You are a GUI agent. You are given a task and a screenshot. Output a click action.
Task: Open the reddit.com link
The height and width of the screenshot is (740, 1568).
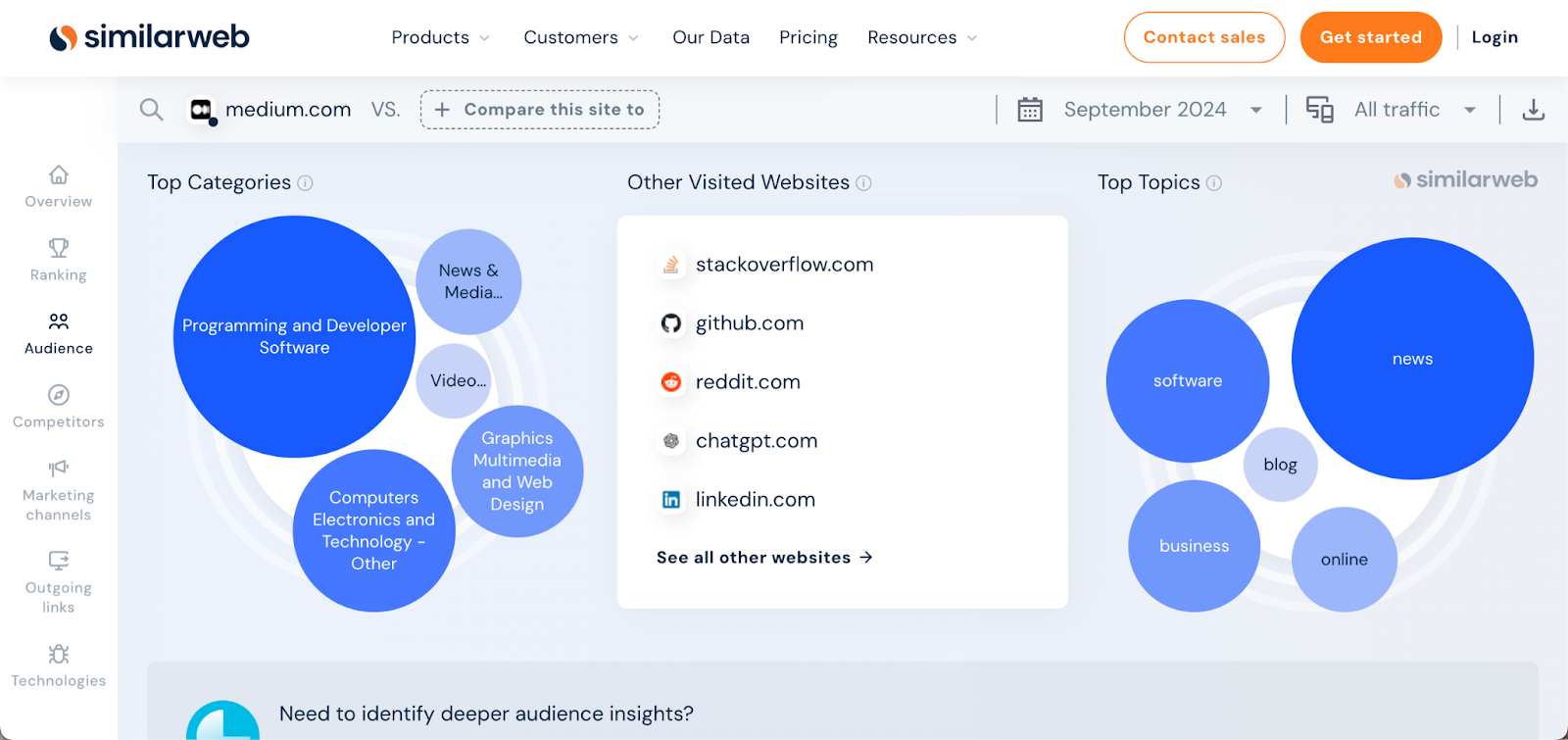click(x=748, y=382)
